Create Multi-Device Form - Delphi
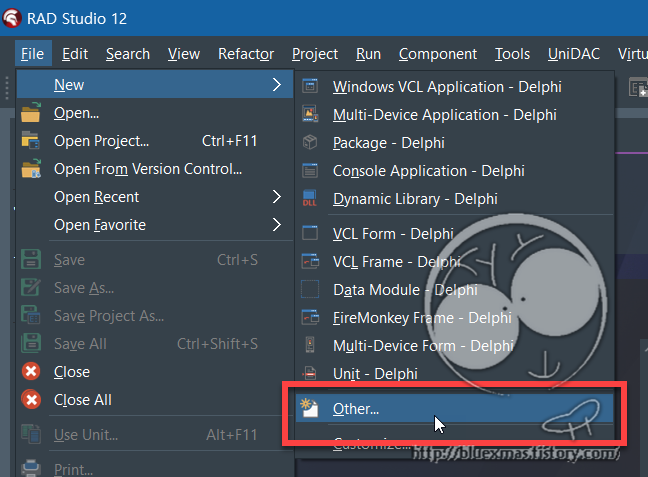This screenshot has height=477, width=648. tap(455, 346)
